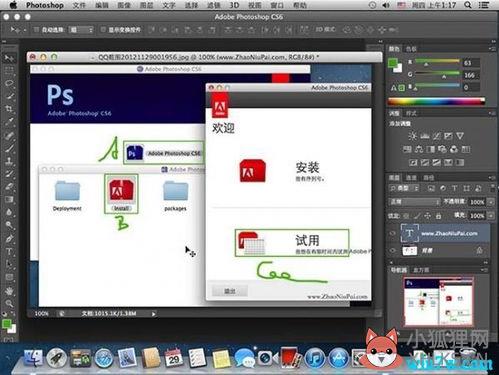The width and height of the screenshot is (499, 375).
Task: Pick the Brush tool
Action: pyautogui.click(x=9, y=148)
